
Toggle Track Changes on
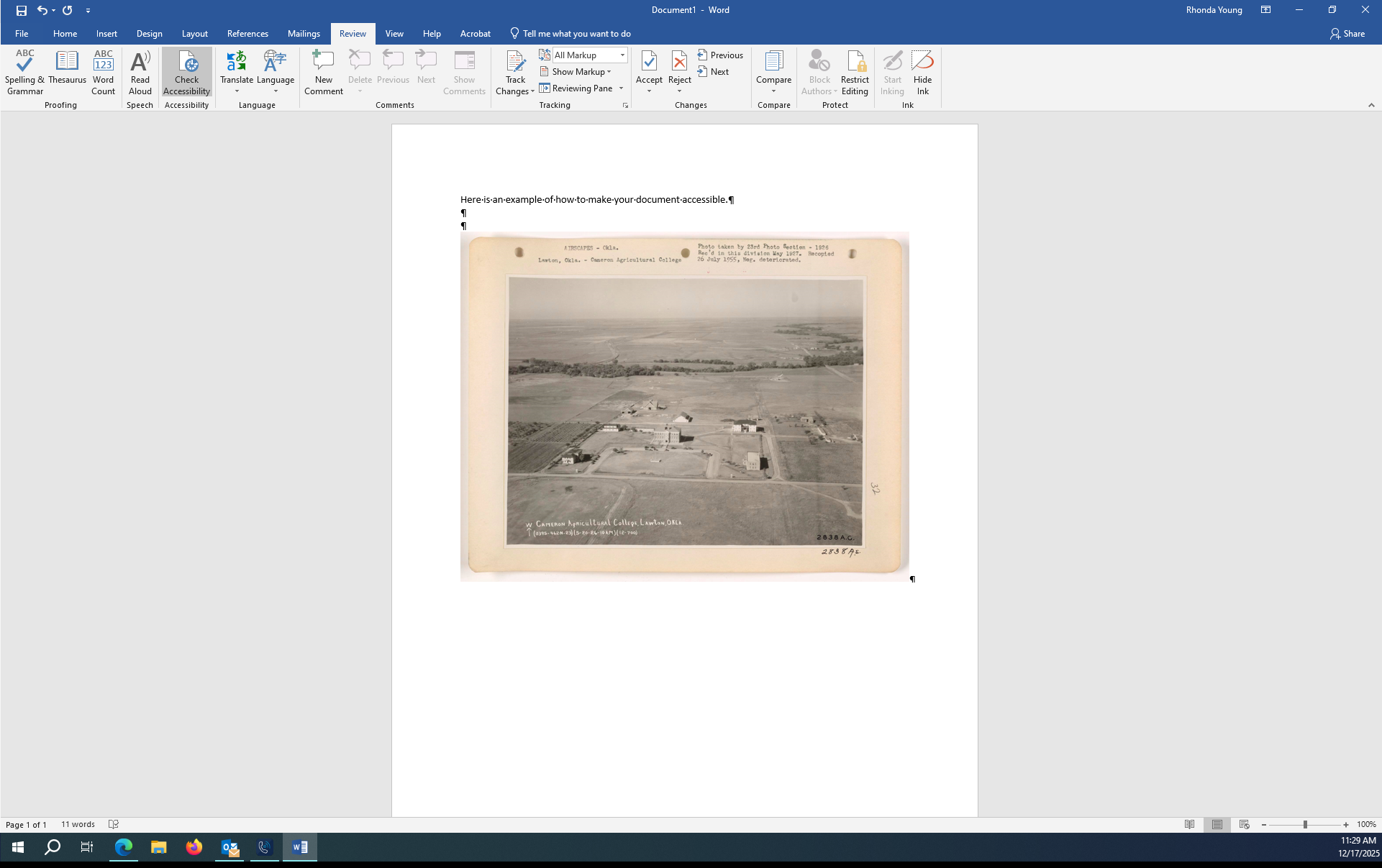pos(515,63)
